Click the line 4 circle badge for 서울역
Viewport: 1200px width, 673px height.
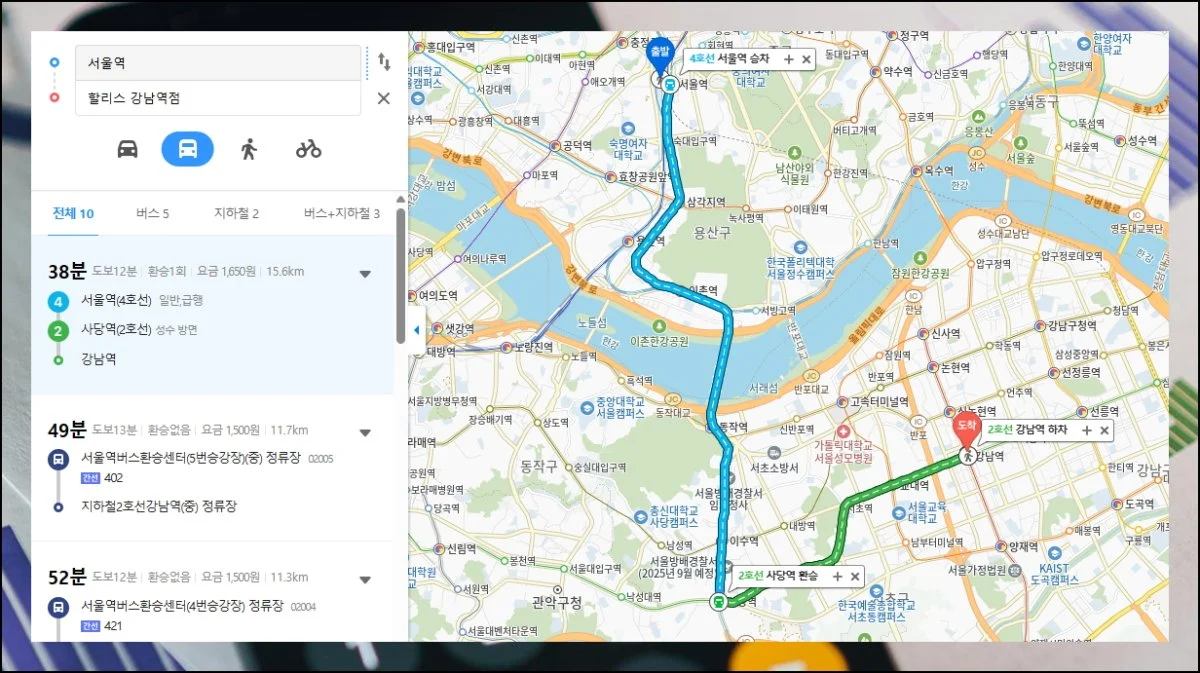(58, 300)
